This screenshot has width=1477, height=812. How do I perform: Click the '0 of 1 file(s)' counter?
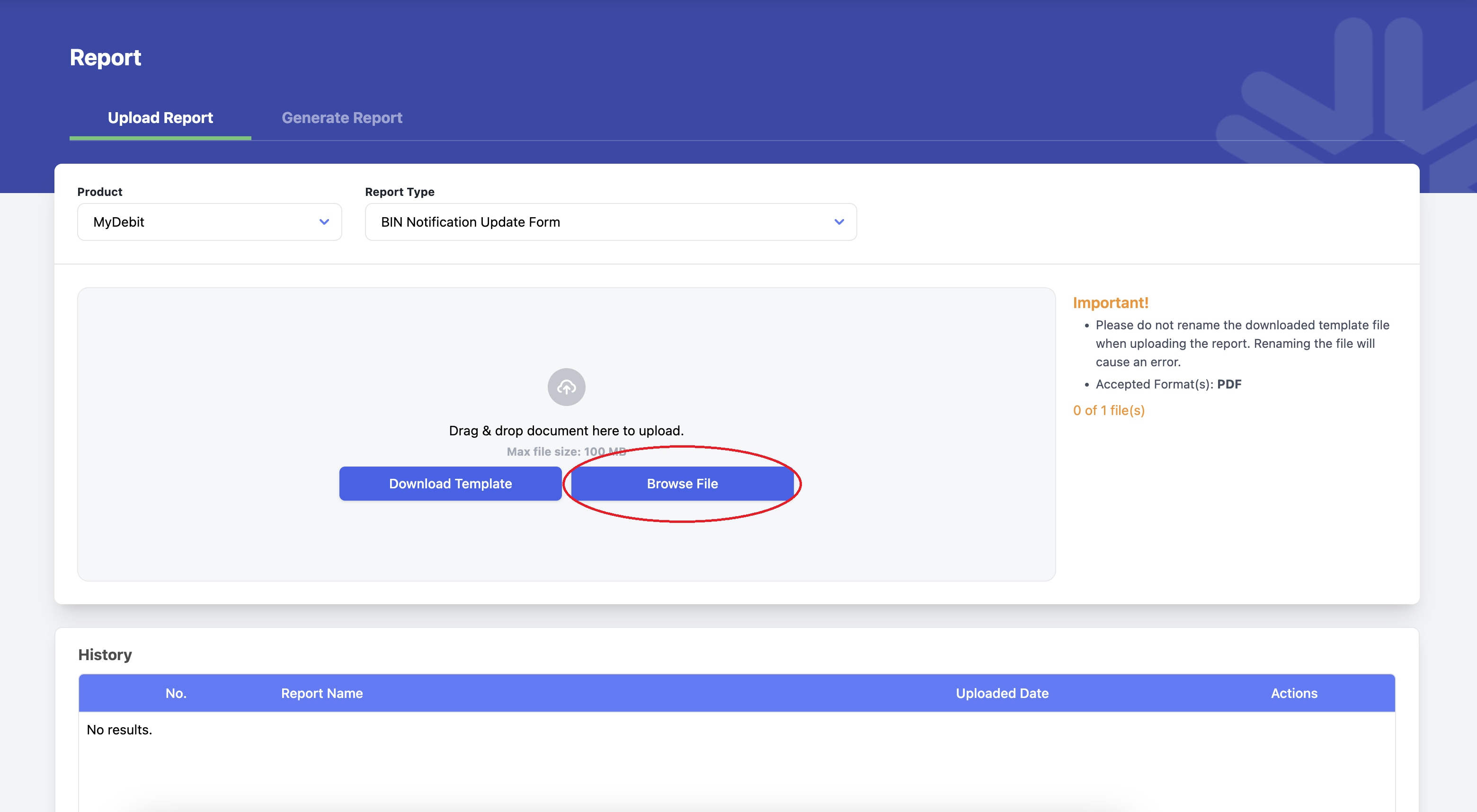1108,410
